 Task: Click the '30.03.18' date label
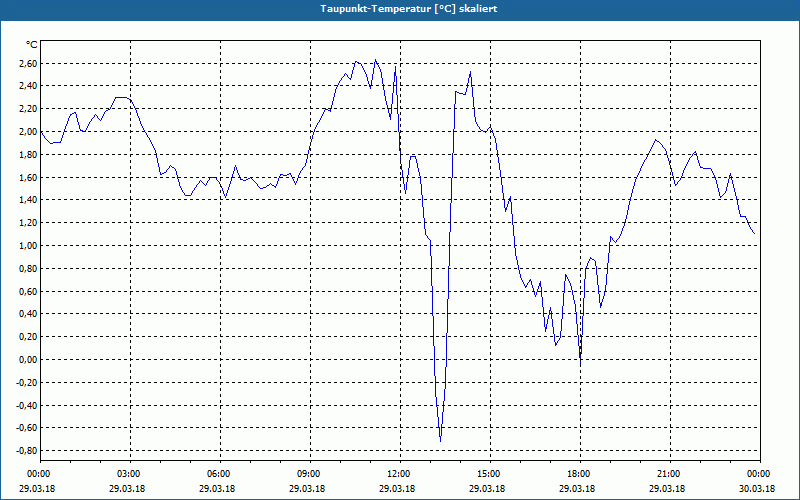pos(757,488)
